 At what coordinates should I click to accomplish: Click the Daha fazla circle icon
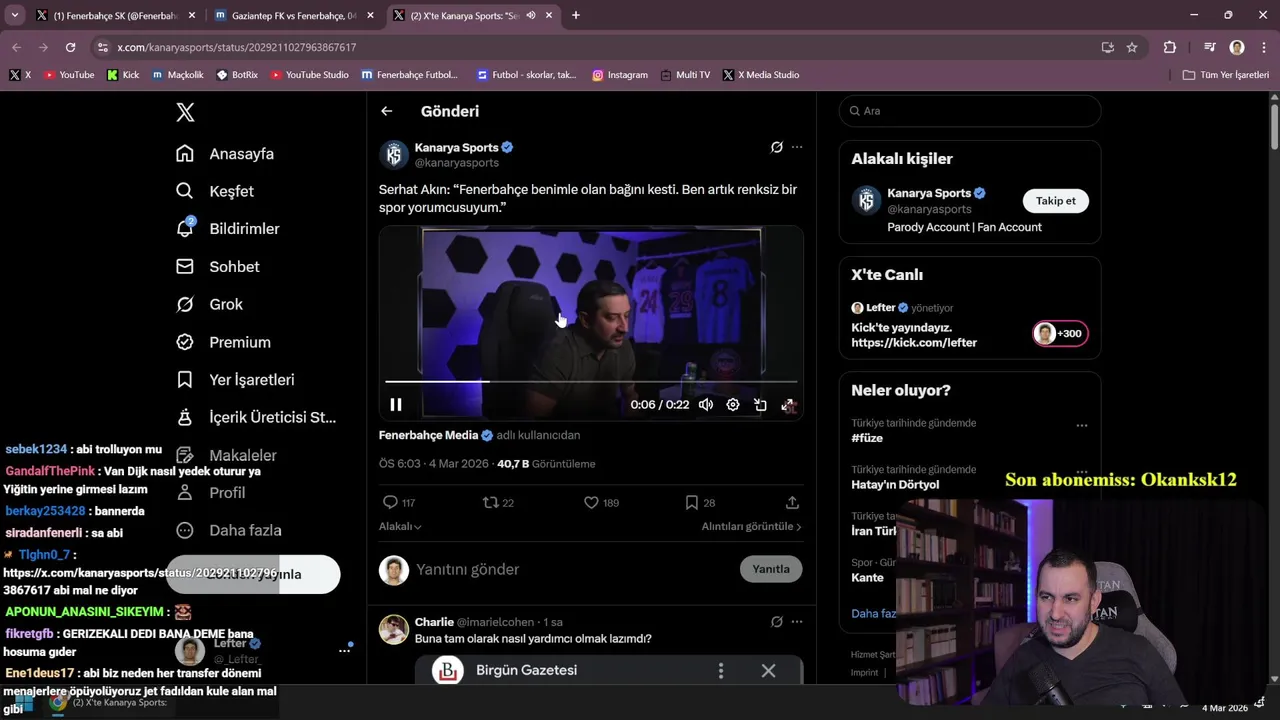point(185,530)
